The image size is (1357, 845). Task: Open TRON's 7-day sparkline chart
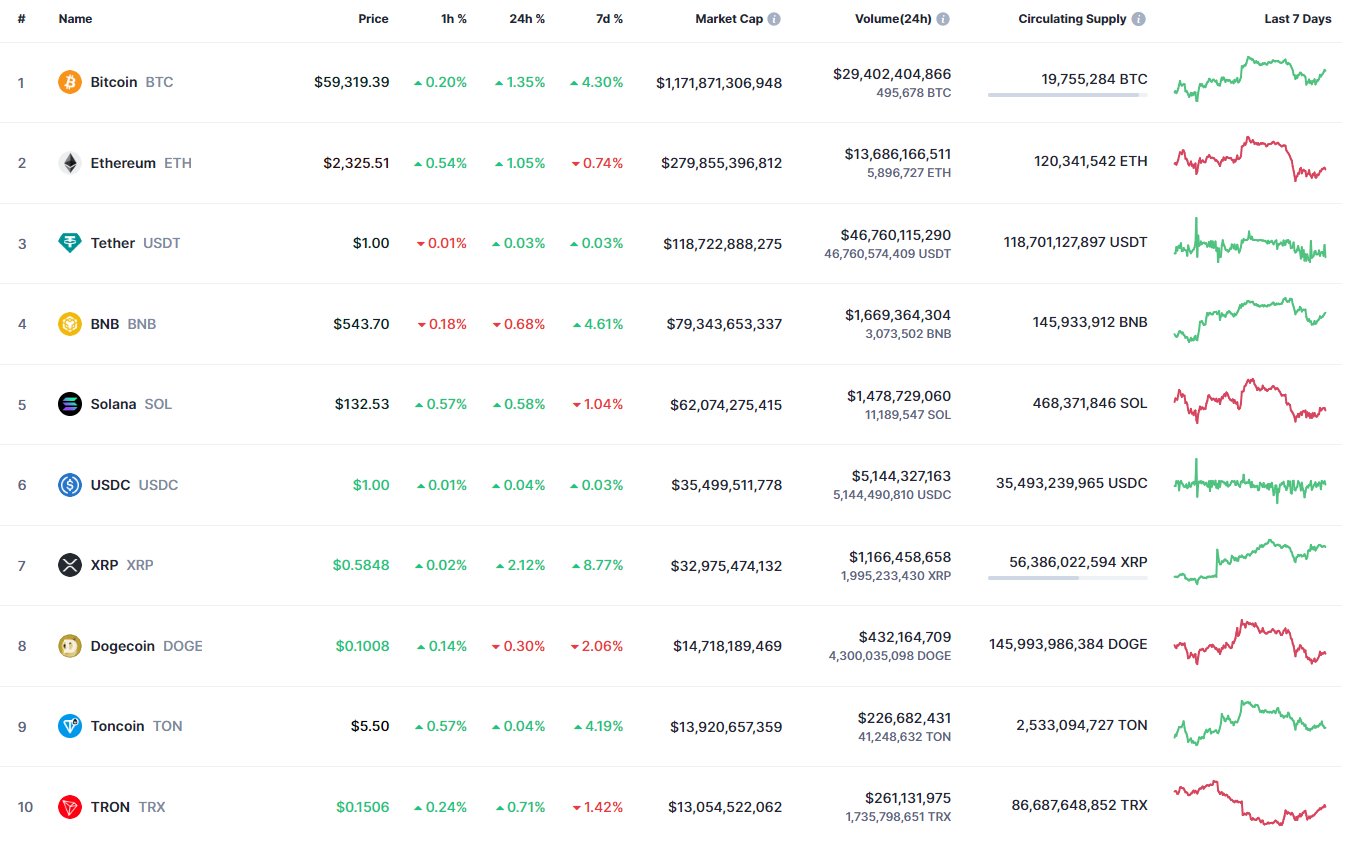click(1250, 803)
